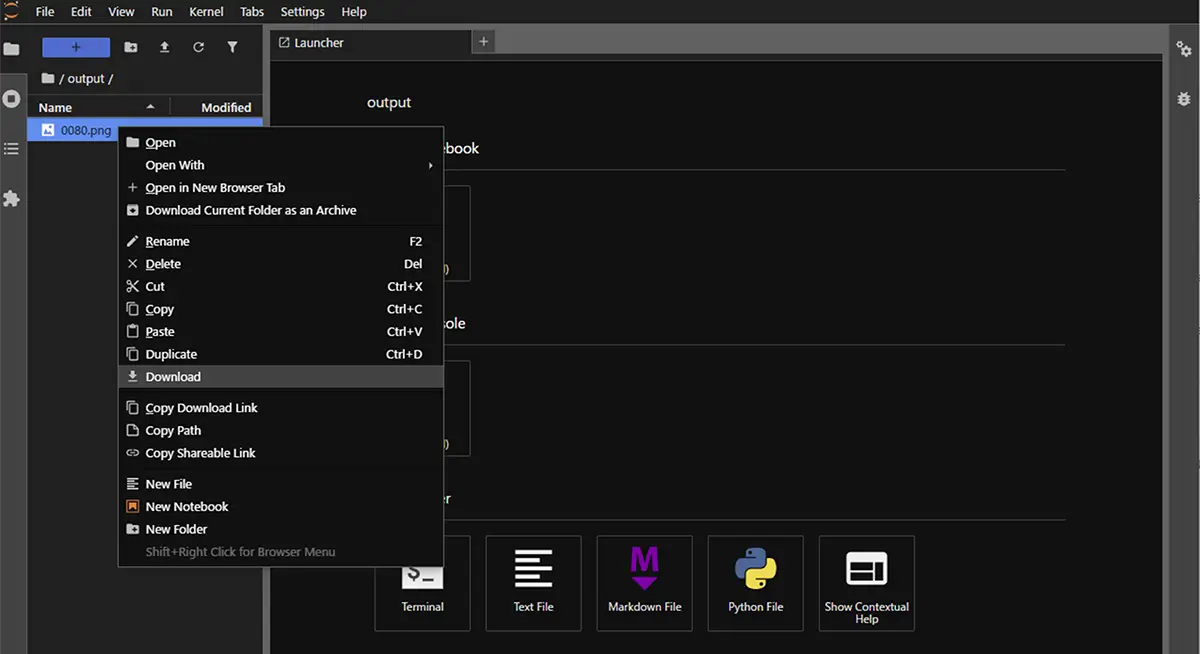
Task: Refresh the file browser list
Action: point(198,47)
